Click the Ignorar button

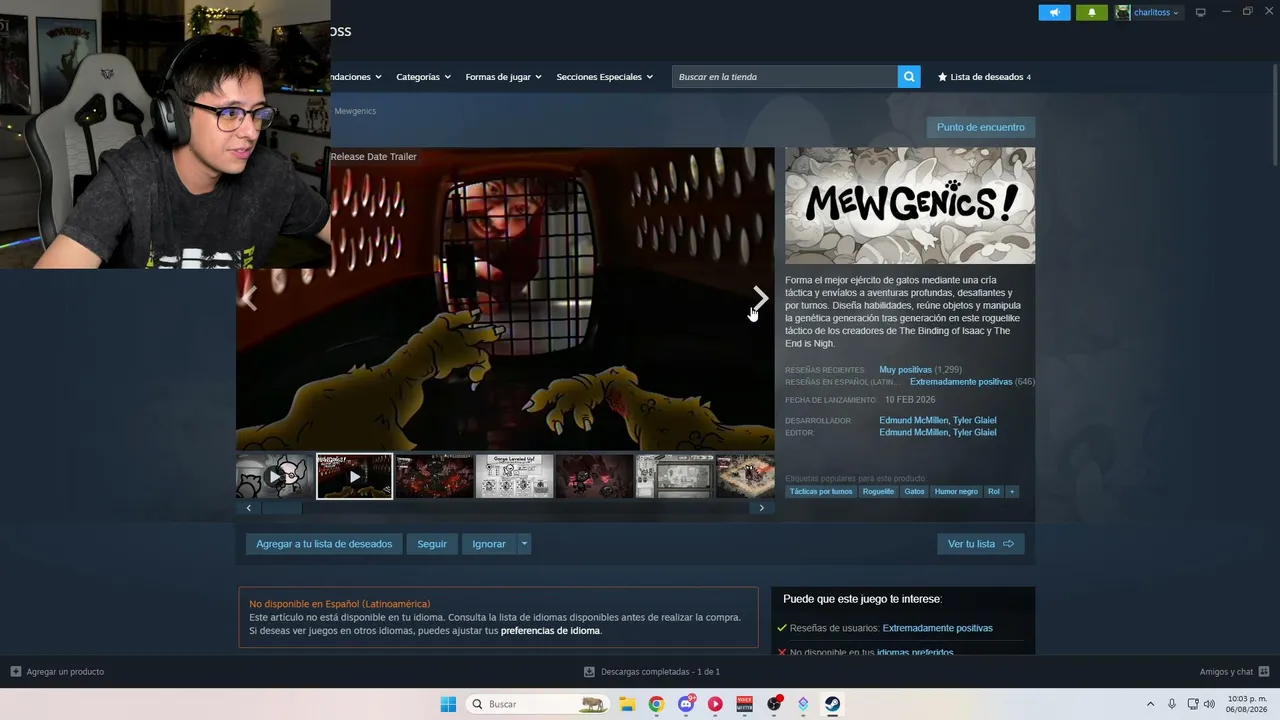[x=489, y=544]
